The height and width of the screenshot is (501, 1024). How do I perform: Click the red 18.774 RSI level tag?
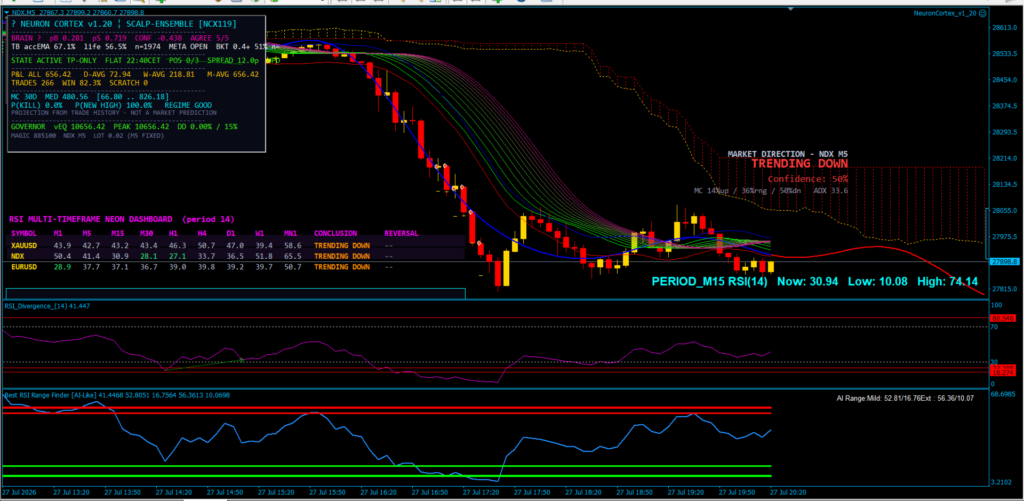coord(1003,372)
